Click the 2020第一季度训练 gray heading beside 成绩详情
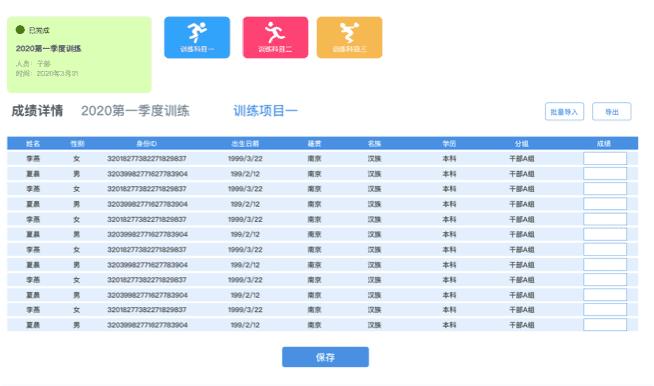654x386 pixels. pyautogui.click(x=135, y=111)
